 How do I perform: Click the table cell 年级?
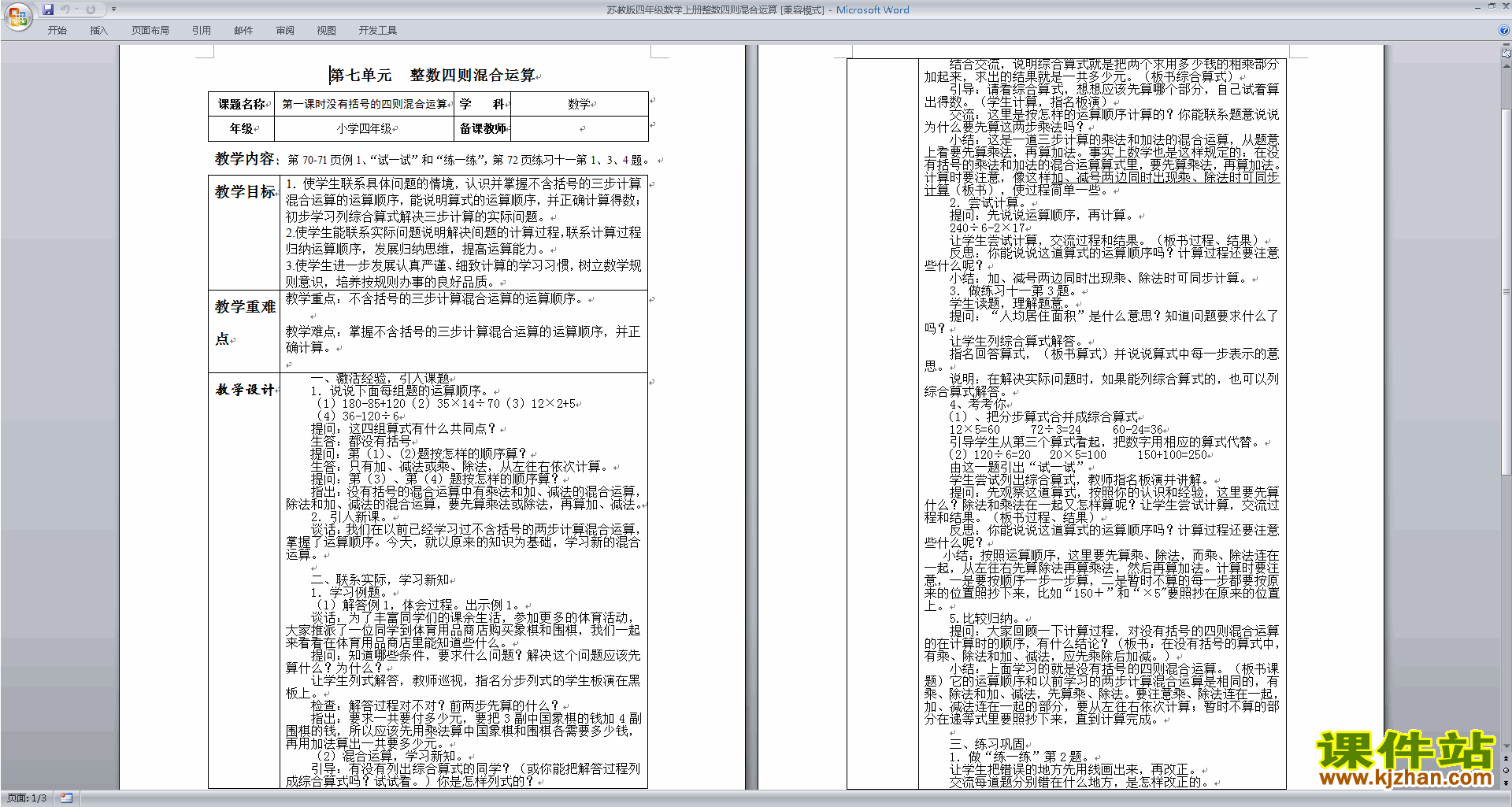(242, 128)
